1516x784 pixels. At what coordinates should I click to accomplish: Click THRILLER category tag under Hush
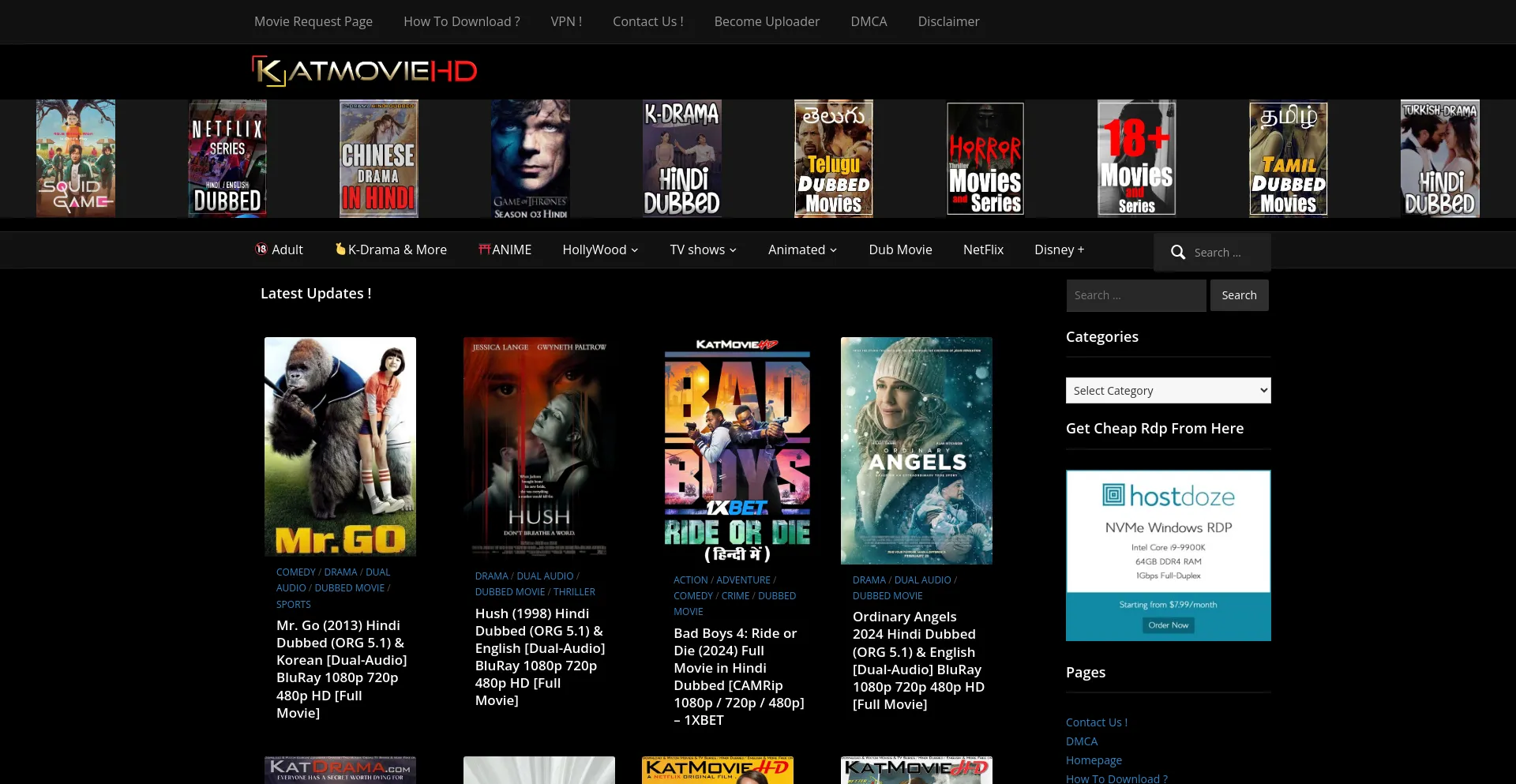(x=574, y=592)
